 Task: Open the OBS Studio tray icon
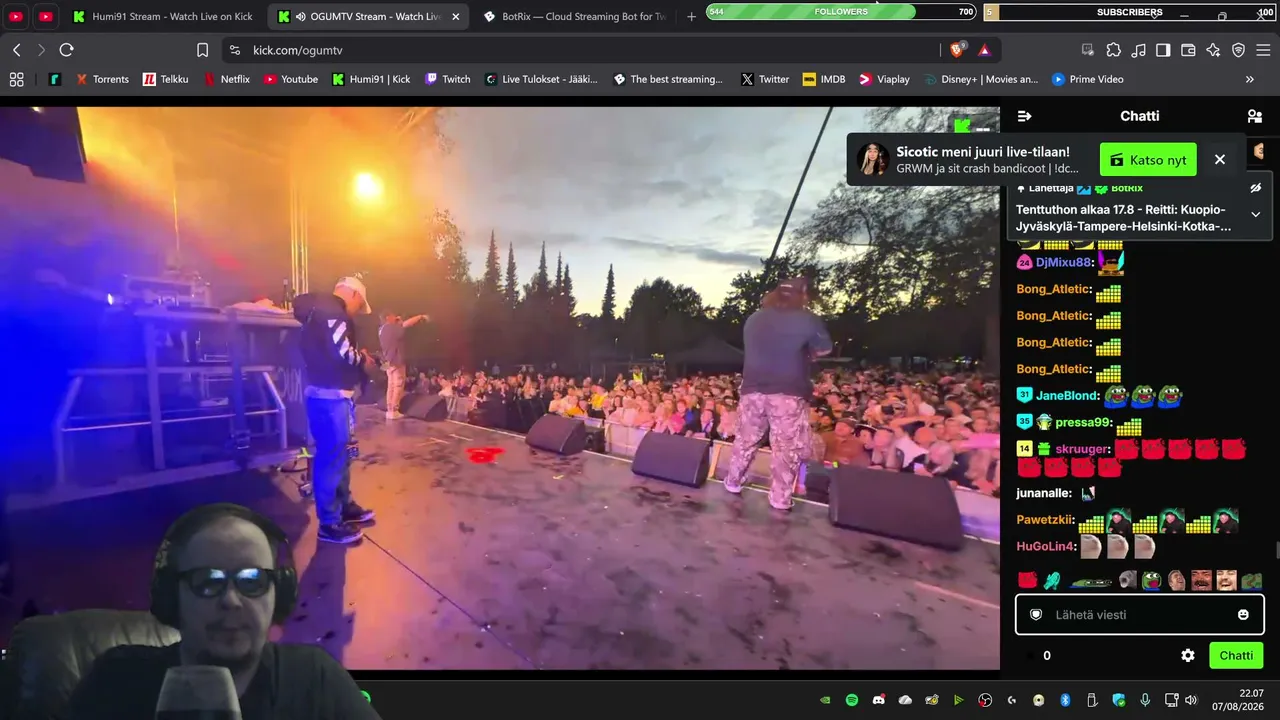985,700
